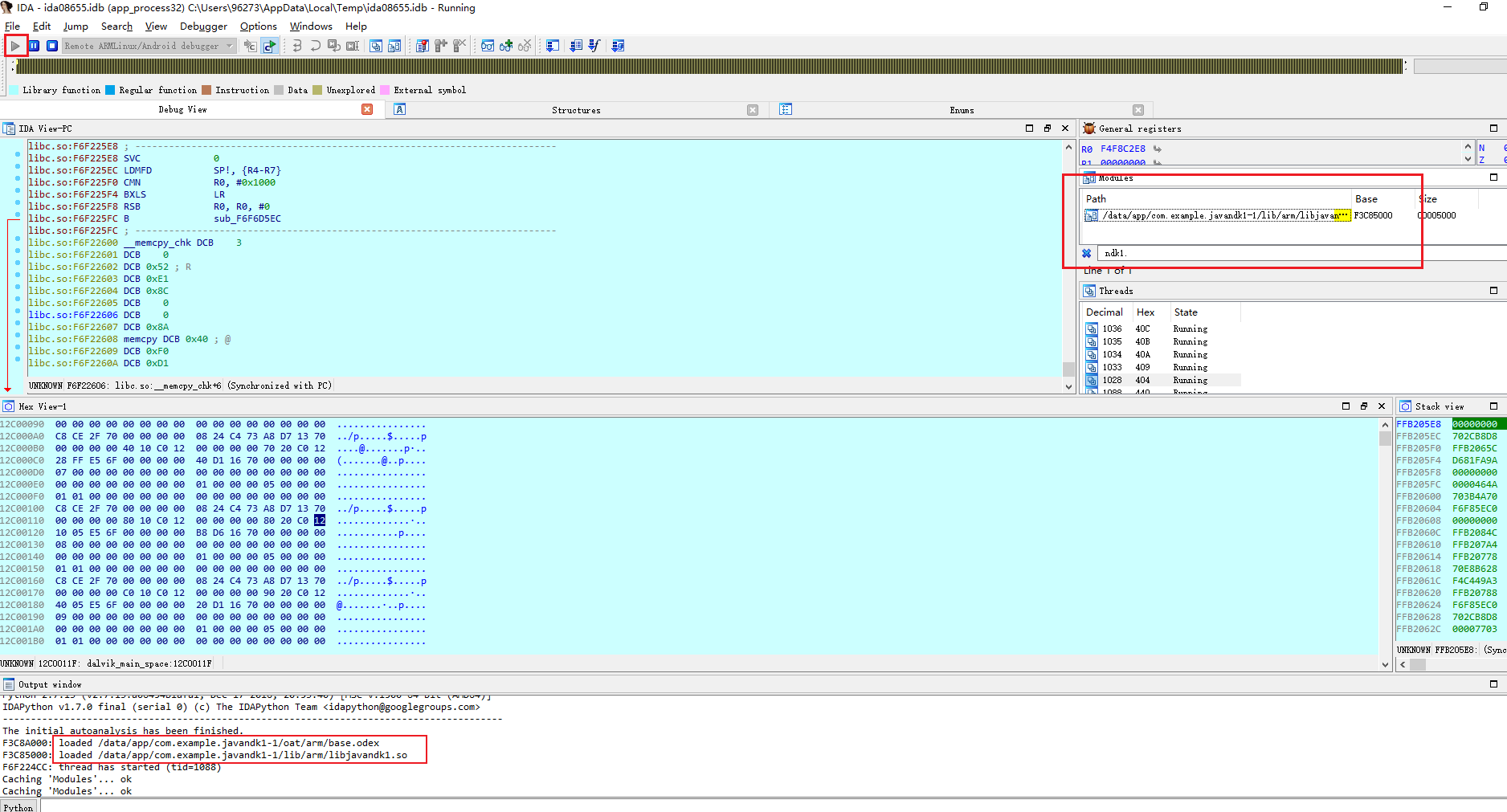Click the memcpy label in IDA View-PC

(x=141, y=339)
